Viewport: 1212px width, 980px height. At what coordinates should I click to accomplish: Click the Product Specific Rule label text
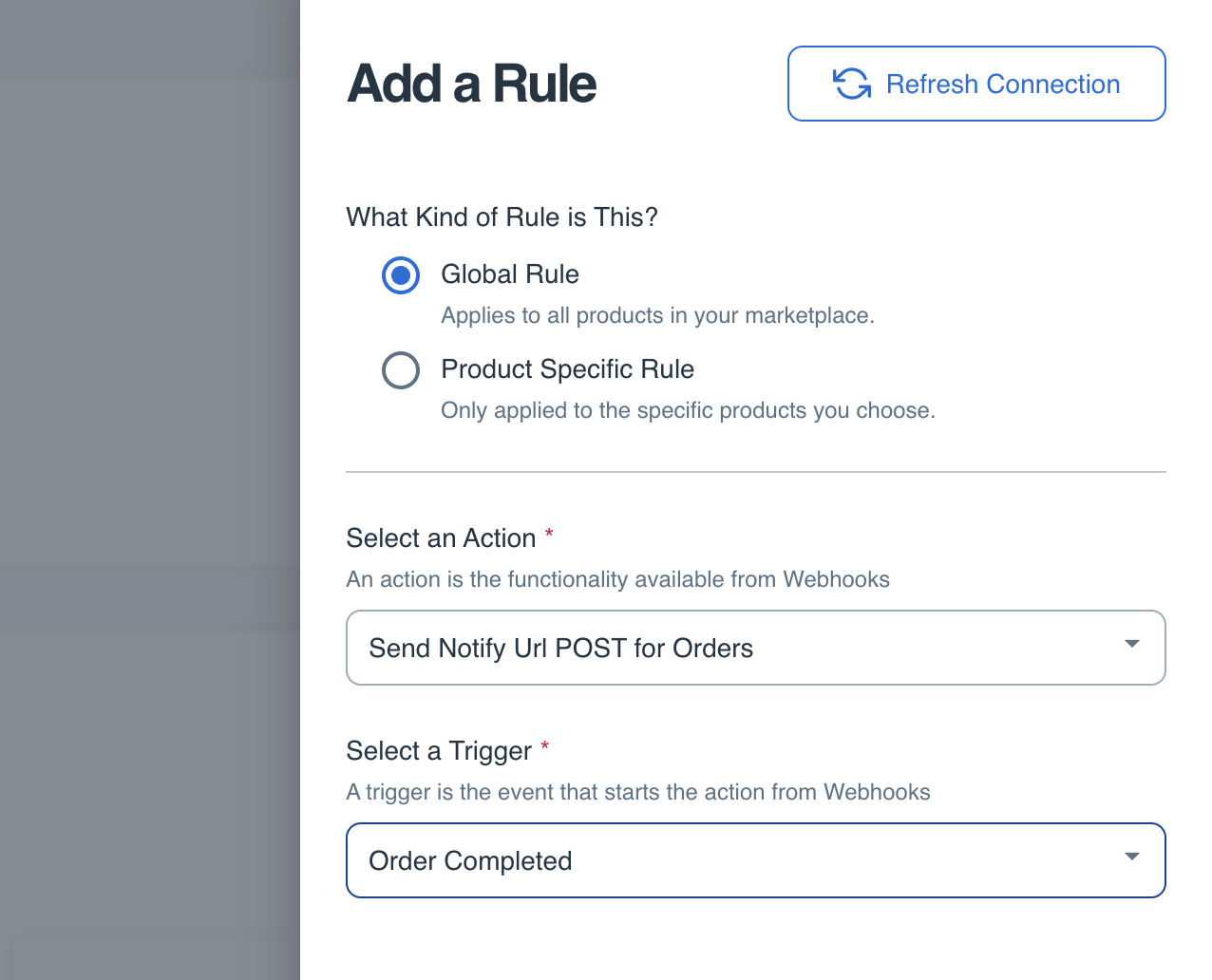(567, 369)
